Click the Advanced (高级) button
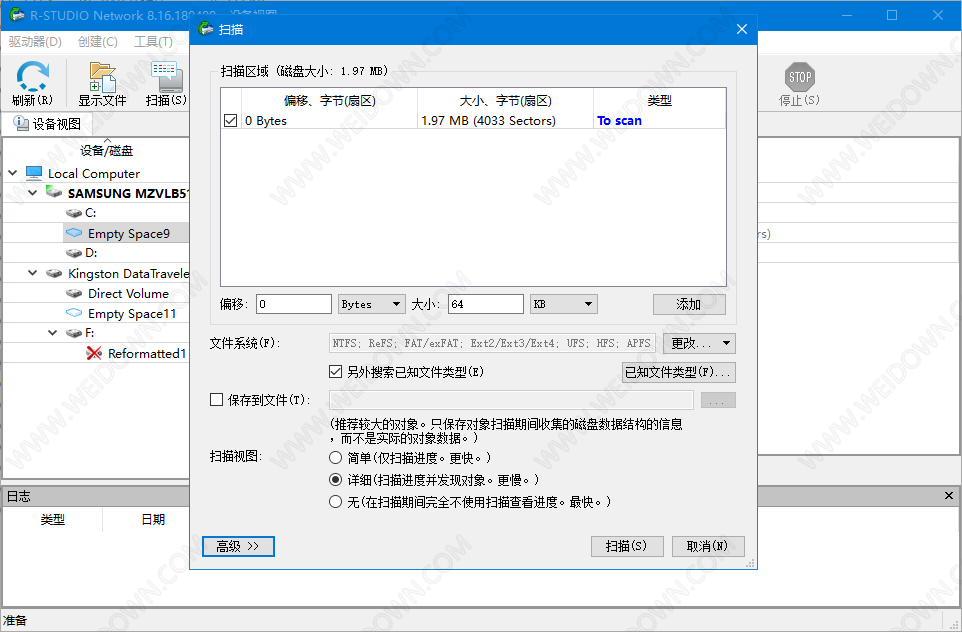The width and height of the screenshot is (962, 632). coord(238,546)
